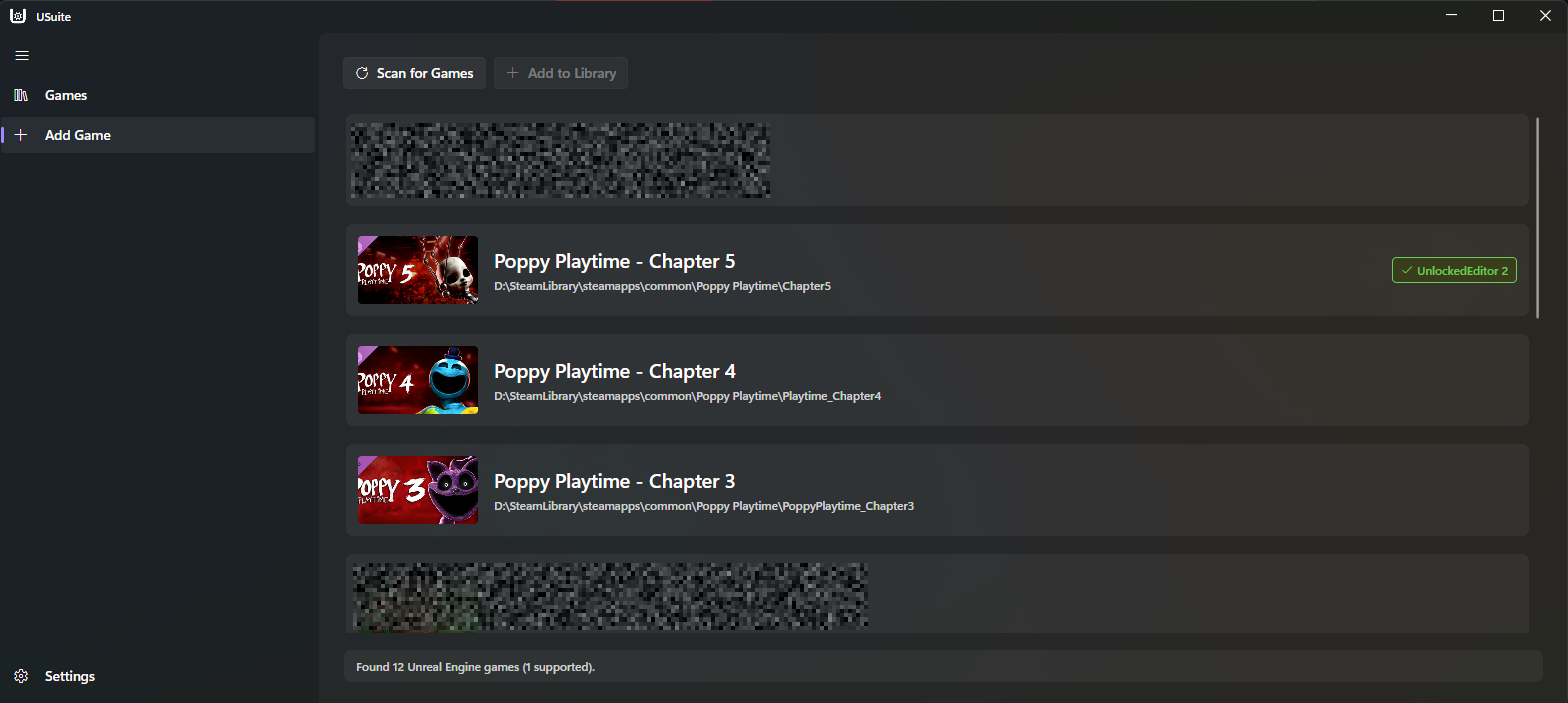1568x703 pixels.
Task: Click the refresh icon on Scan for Games
Action: click(x=362, y=73)
